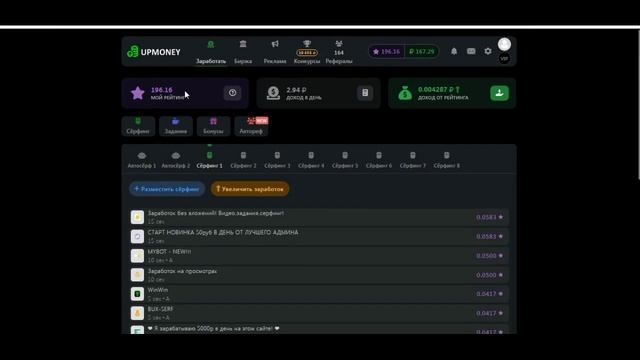Switch to Сёрфинг 6 tab
Viewport: 640px width, 360px height.
379,160
